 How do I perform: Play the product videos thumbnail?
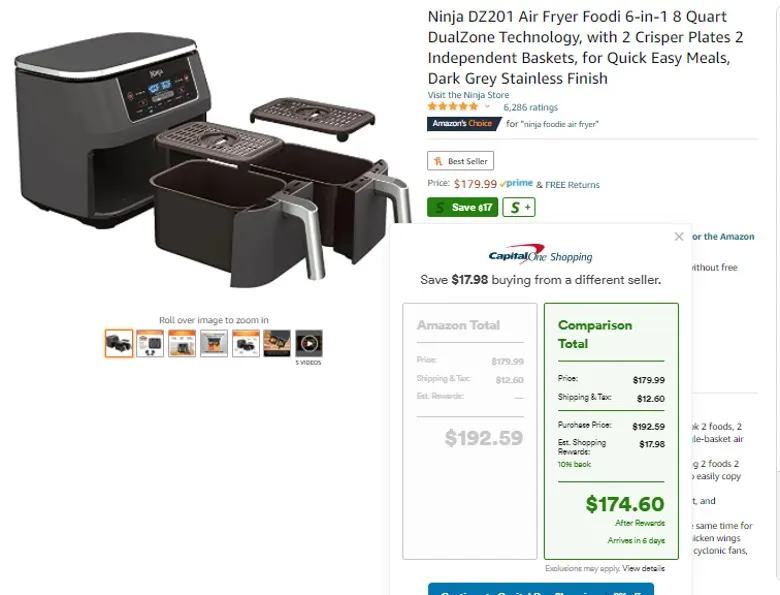coord(309,343)
